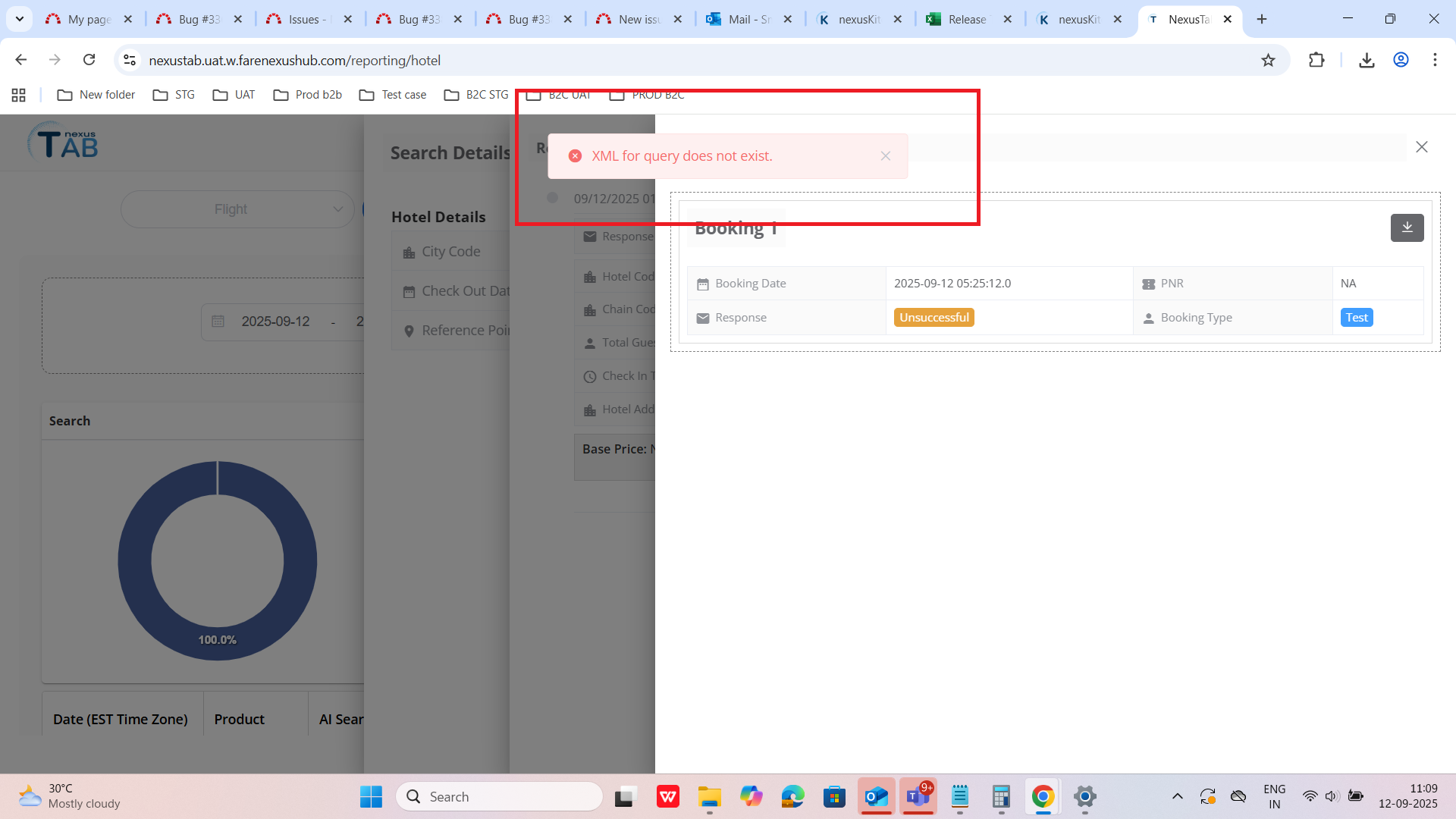Click the nexus TAB logo
Image resolution: width=1456 pixels, height=819 pixels.
[63, 142]
